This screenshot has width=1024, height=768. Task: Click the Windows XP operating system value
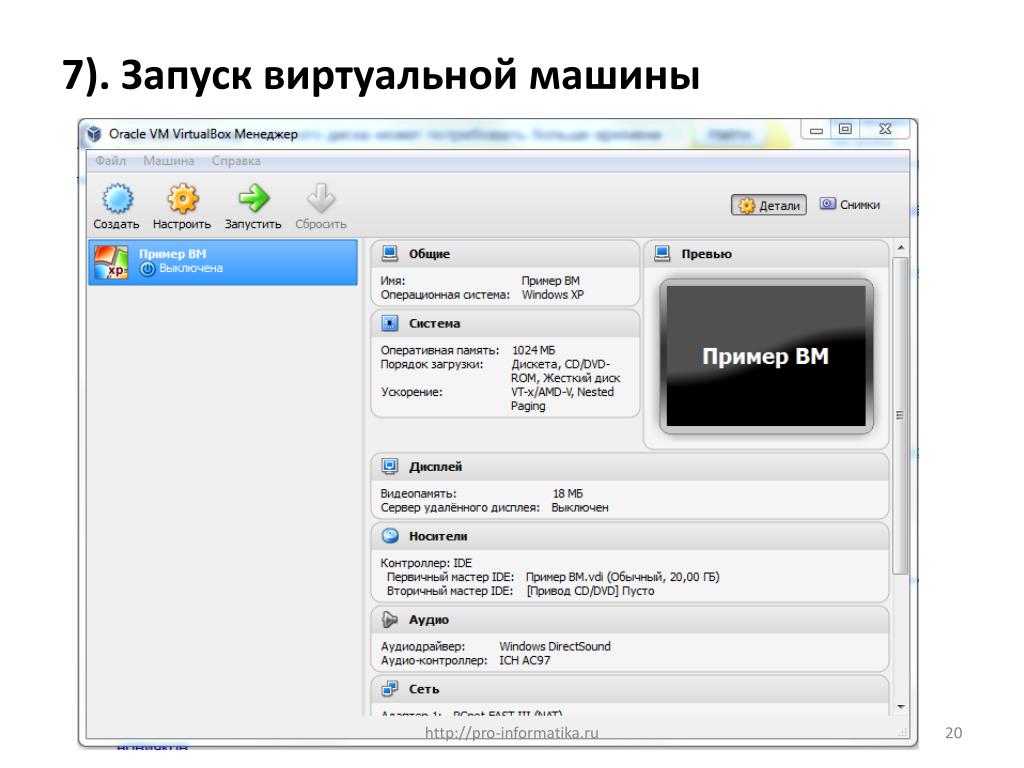point(552,295)
